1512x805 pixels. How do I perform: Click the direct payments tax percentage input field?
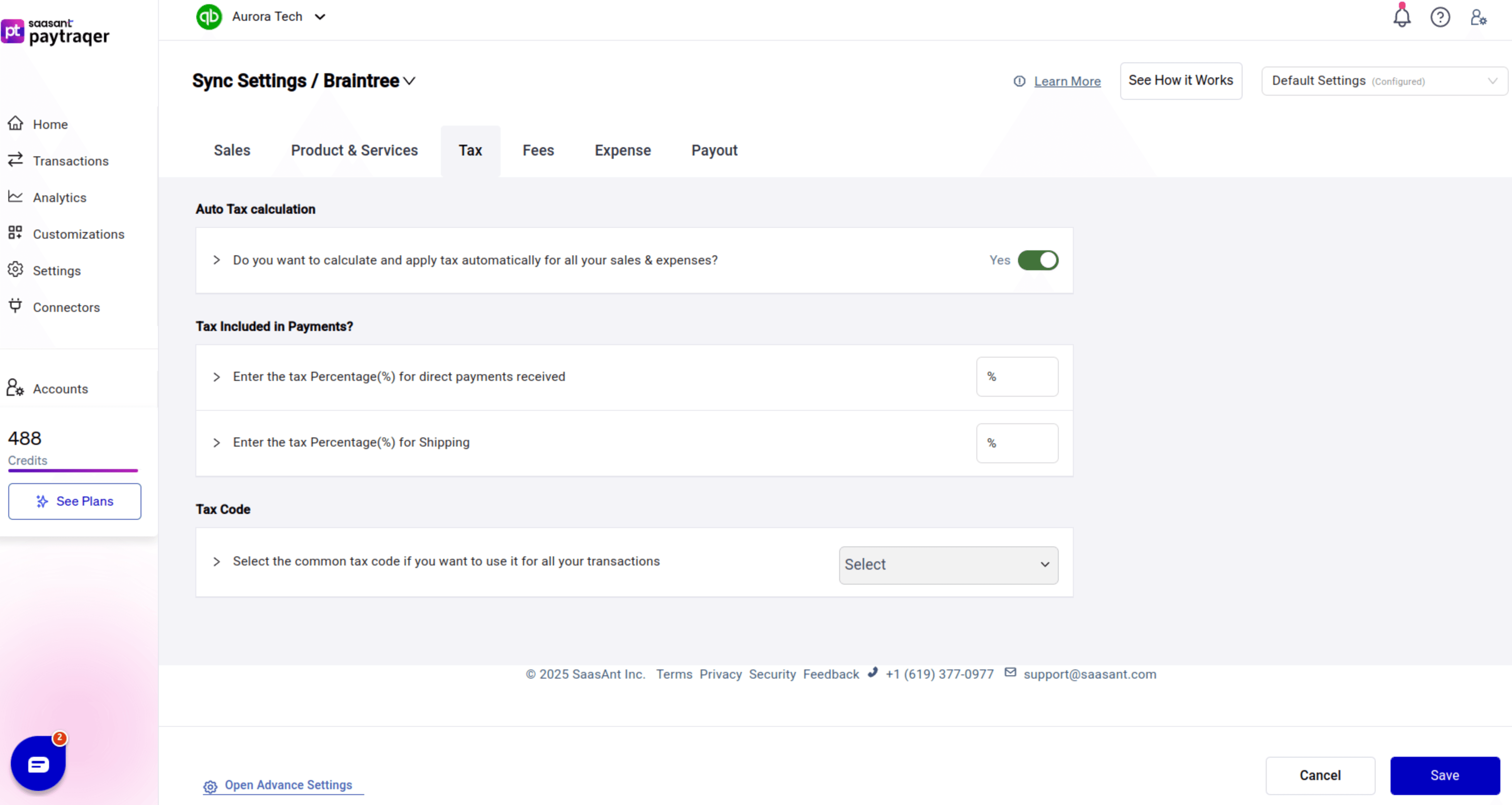click(x=1017, y=377)
